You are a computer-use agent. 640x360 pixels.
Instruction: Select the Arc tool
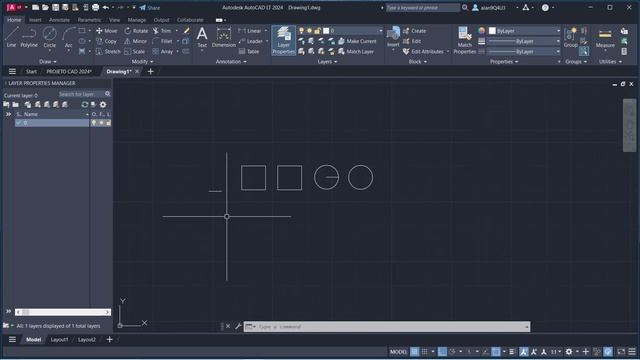click(68, 37)
